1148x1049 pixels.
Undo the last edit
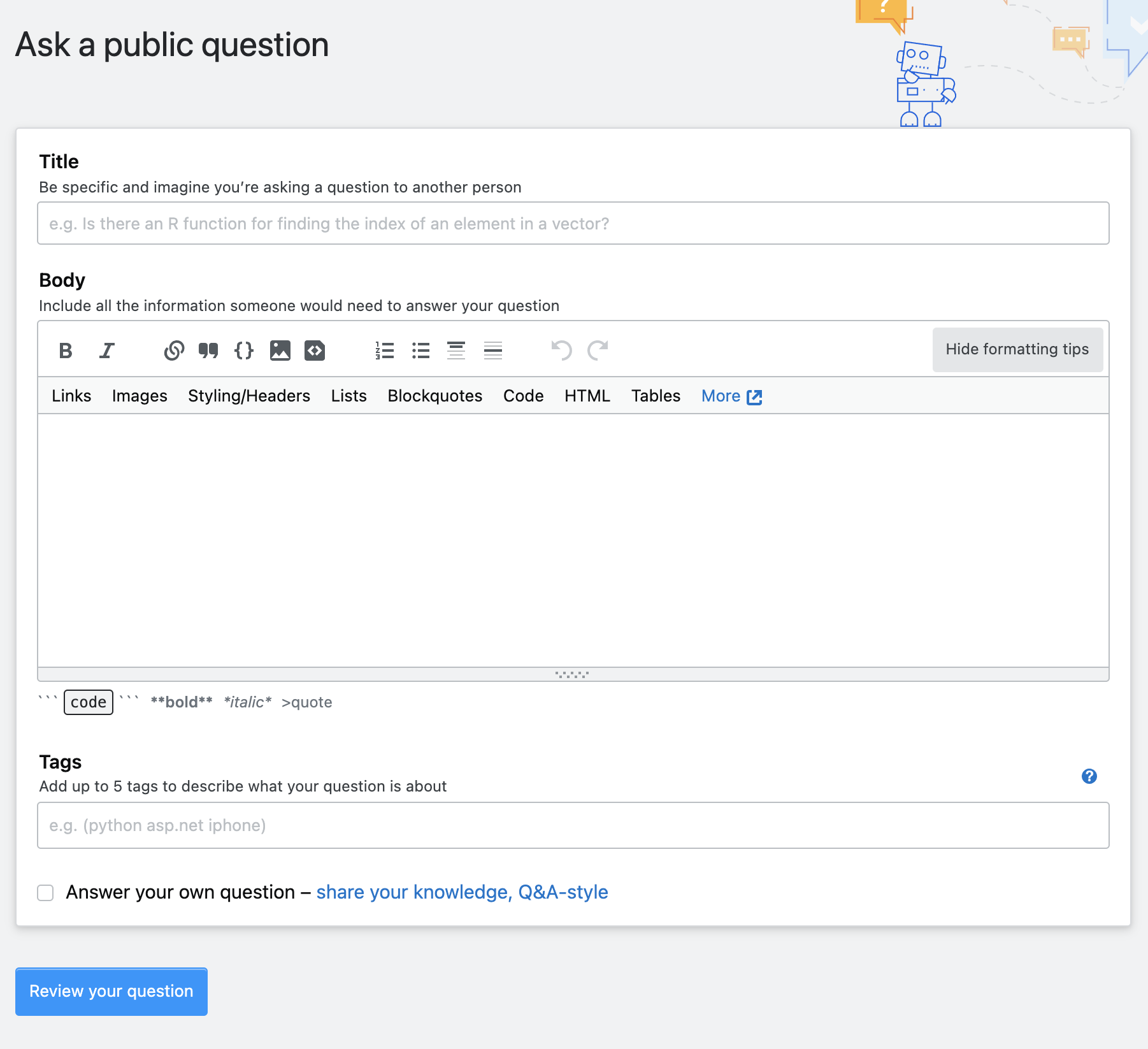[x=561, y=351]
